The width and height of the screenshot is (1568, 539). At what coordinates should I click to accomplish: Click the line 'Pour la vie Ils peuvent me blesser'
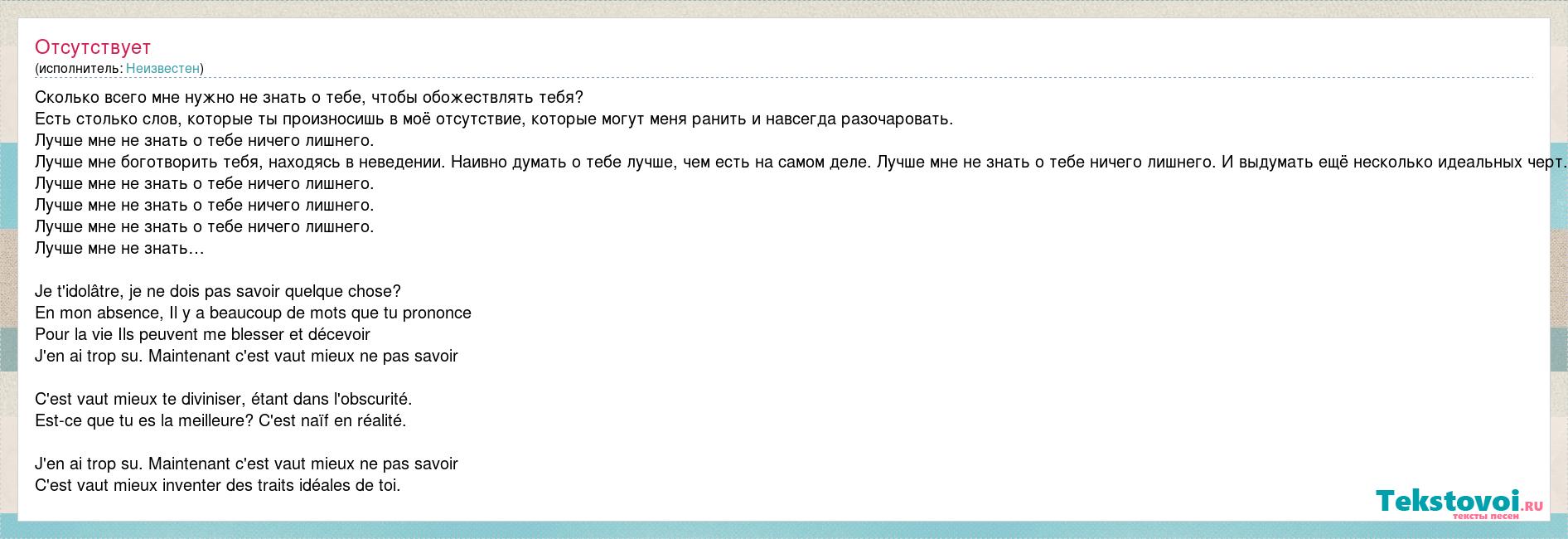pyautogui.click(x=202, y=334)
